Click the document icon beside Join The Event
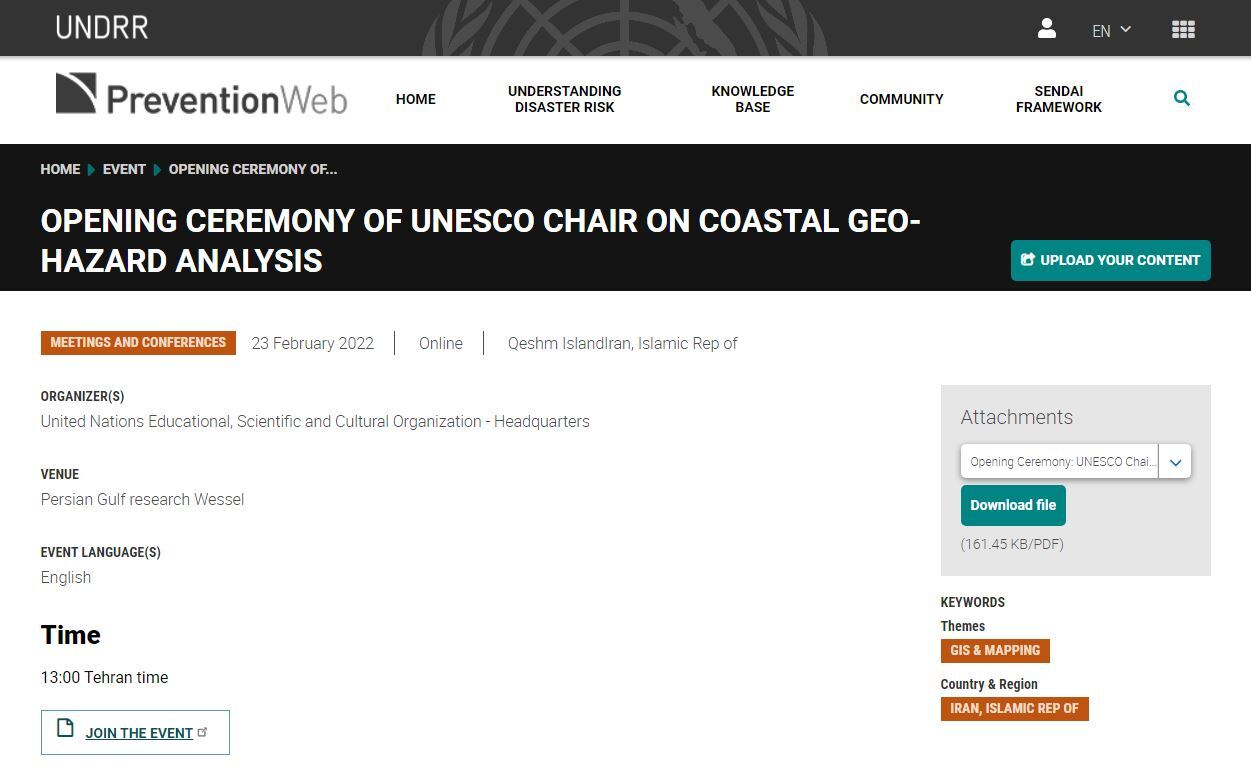 pos(63,731)
